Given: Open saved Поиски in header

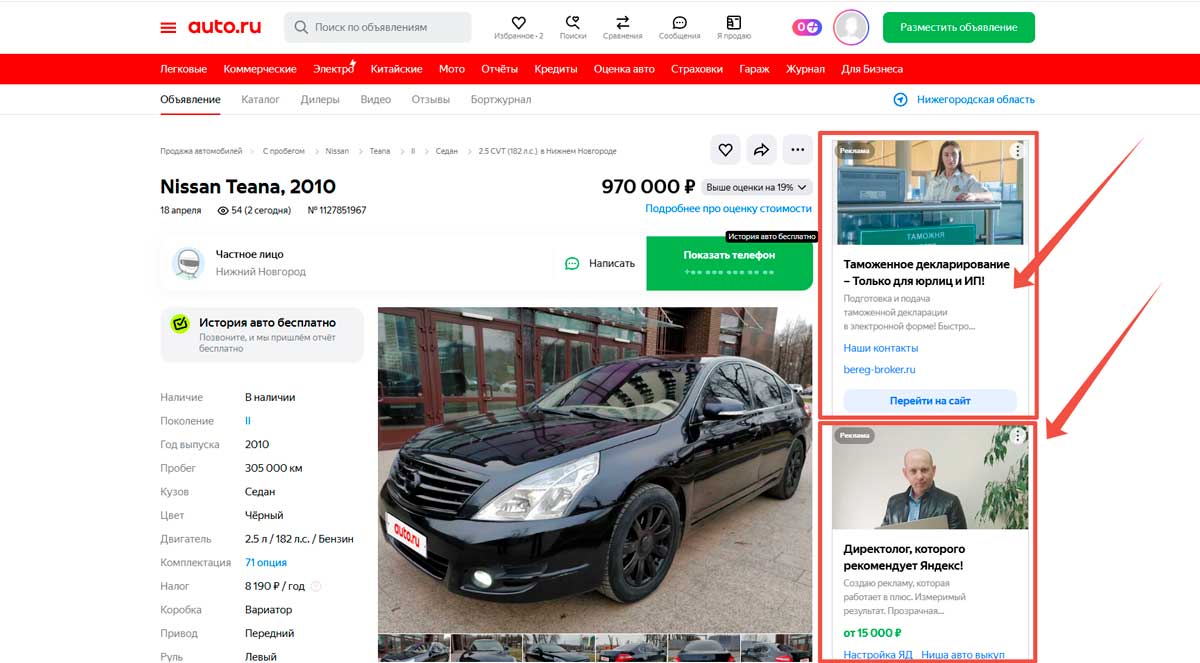Looking at the screenshot, I should [x=573, y=27].
